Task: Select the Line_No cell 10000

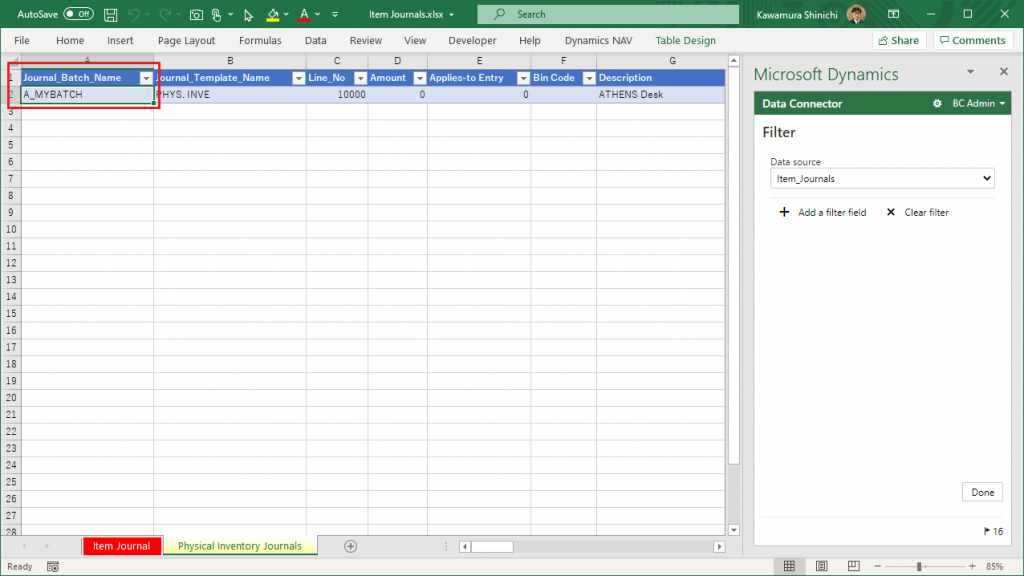Action: click(x=337, y=95)
